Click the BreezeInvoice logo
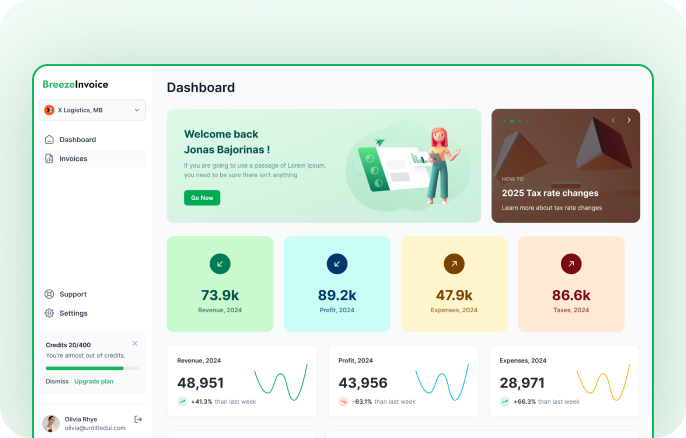Viewport: 686px width, 438px height. pos(75,84)
